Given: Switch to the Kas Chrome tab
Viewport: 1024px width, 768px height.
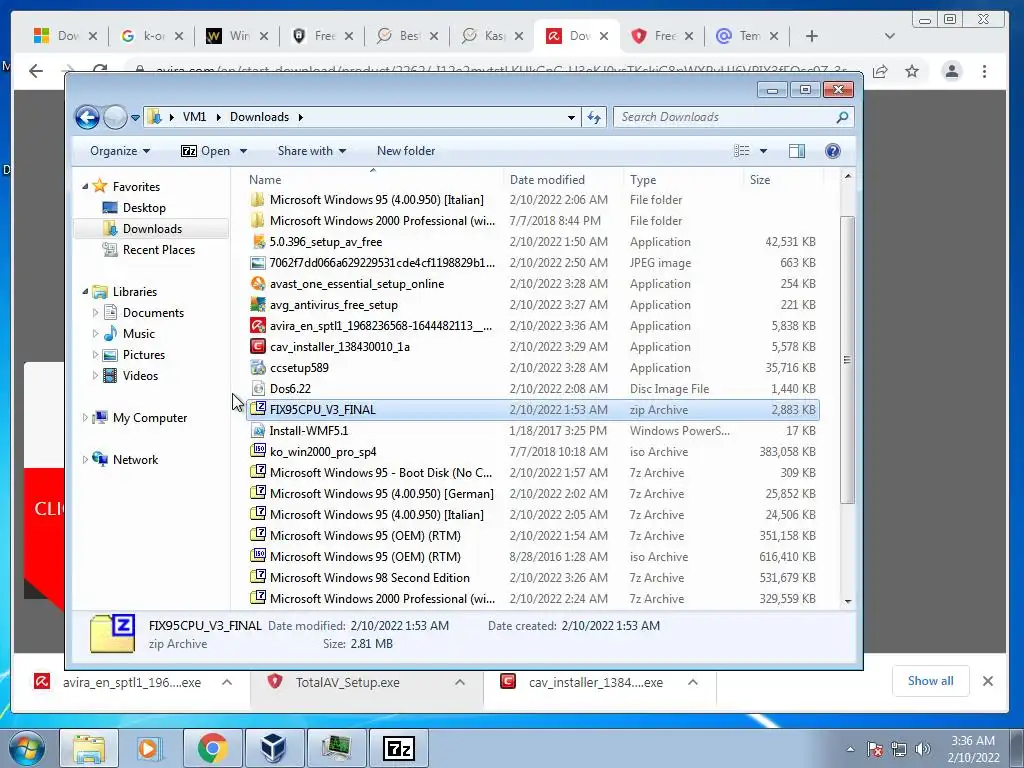Looking at the screenshot, I should point(492,36).
